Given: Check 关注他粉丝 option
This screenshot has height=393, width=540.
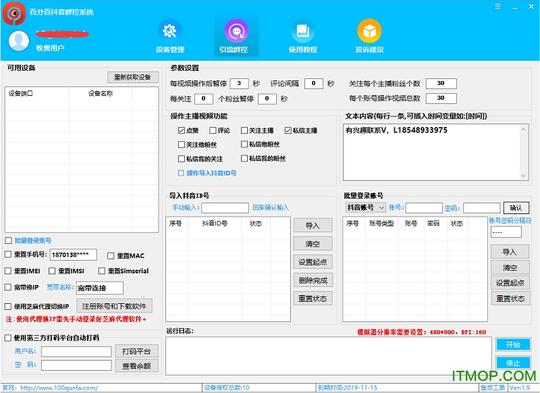Looking at the screenshot, I should 181,144.
